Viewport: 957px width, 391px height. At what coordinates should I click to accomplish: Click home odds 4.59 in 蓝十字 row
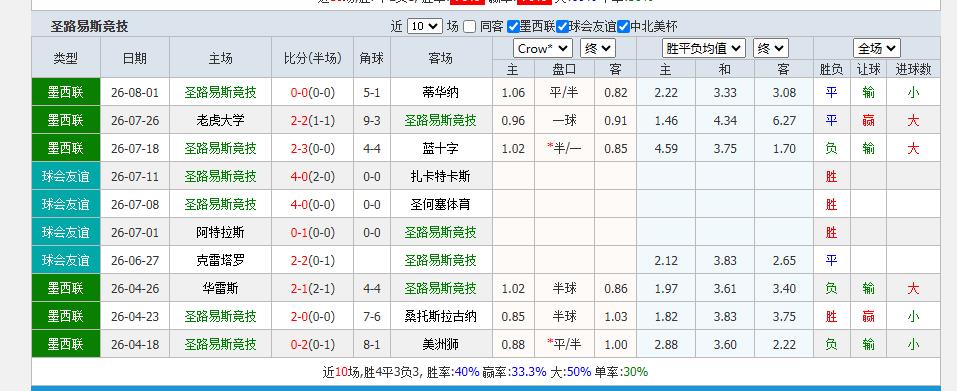coord(666,149)
